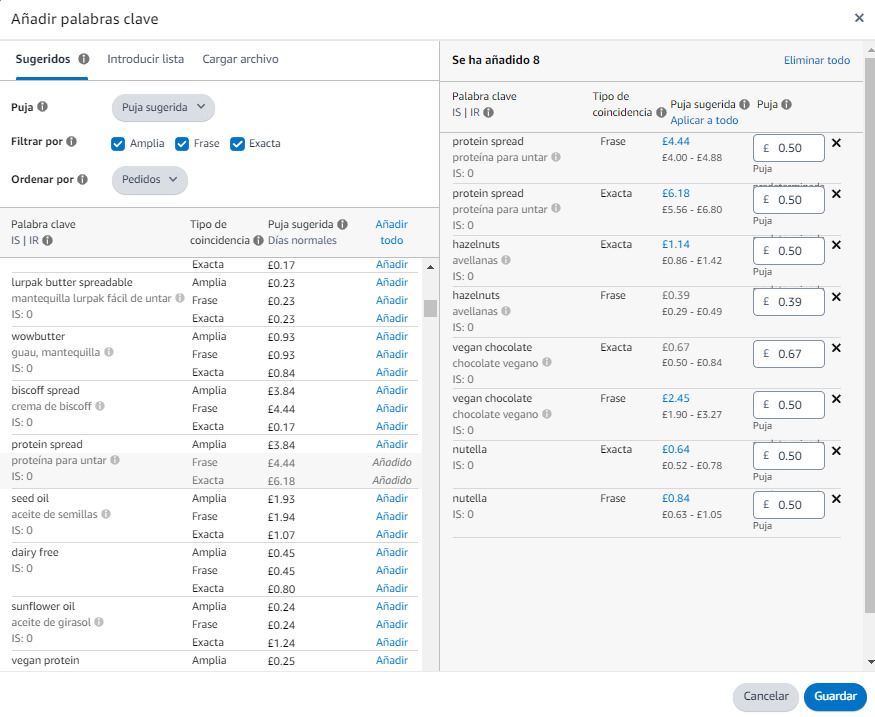The width and height of the screenshot is (875, 717).
Task: Click info icon beside Ordenar por
Action: tap(83, 179)
